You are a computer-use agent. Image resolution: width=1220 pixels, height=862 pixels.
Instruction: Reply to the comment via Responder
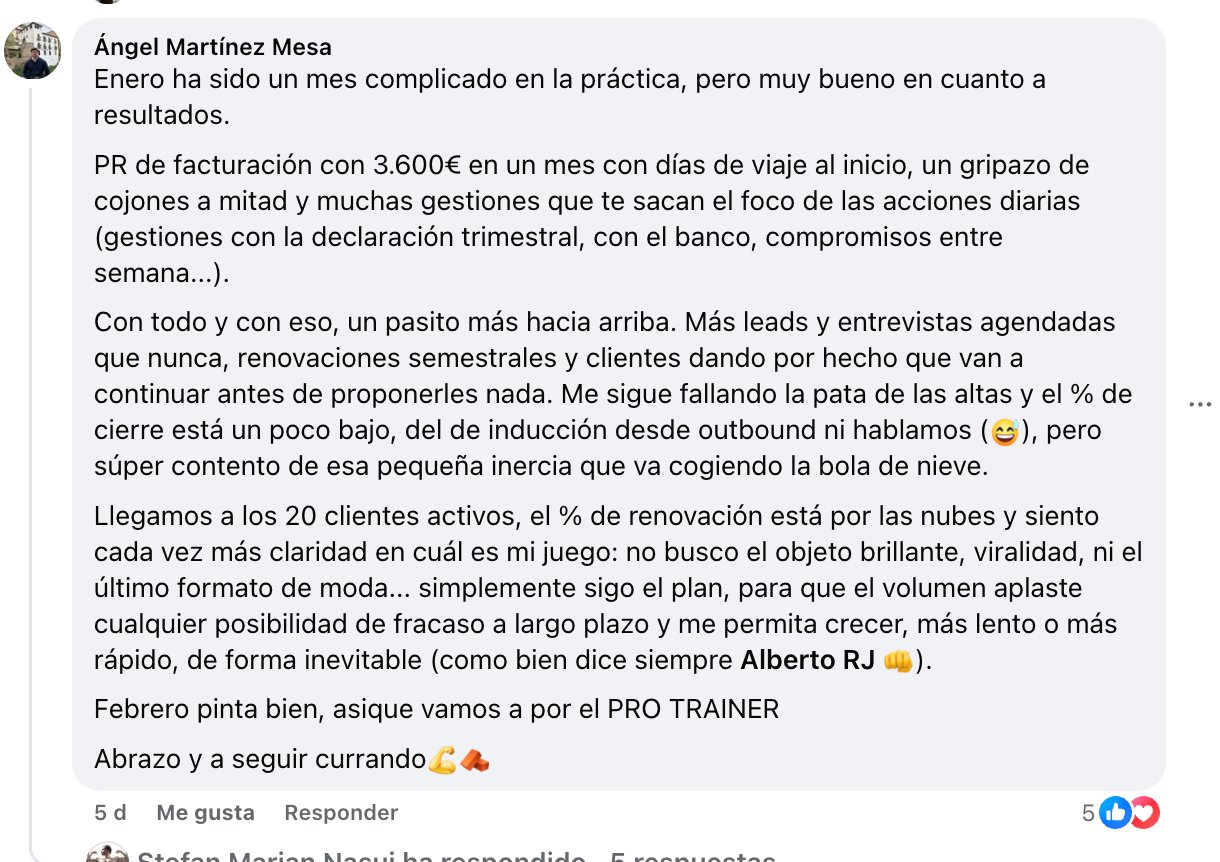click(341, 813)
